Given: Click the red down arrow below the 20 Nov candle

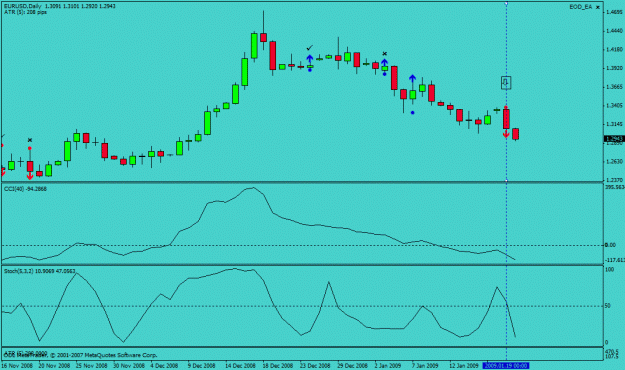Looking at the screenshot, I should (30, 175).
